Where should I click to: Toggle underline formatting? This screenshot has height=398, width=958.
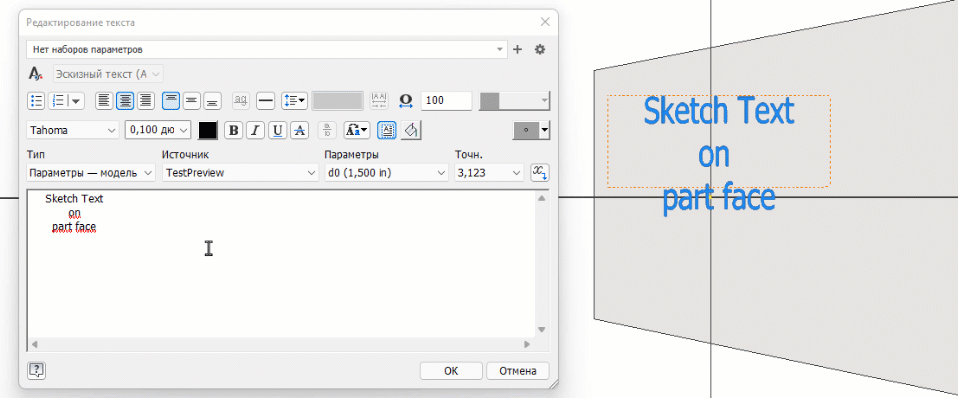(277, 130)
